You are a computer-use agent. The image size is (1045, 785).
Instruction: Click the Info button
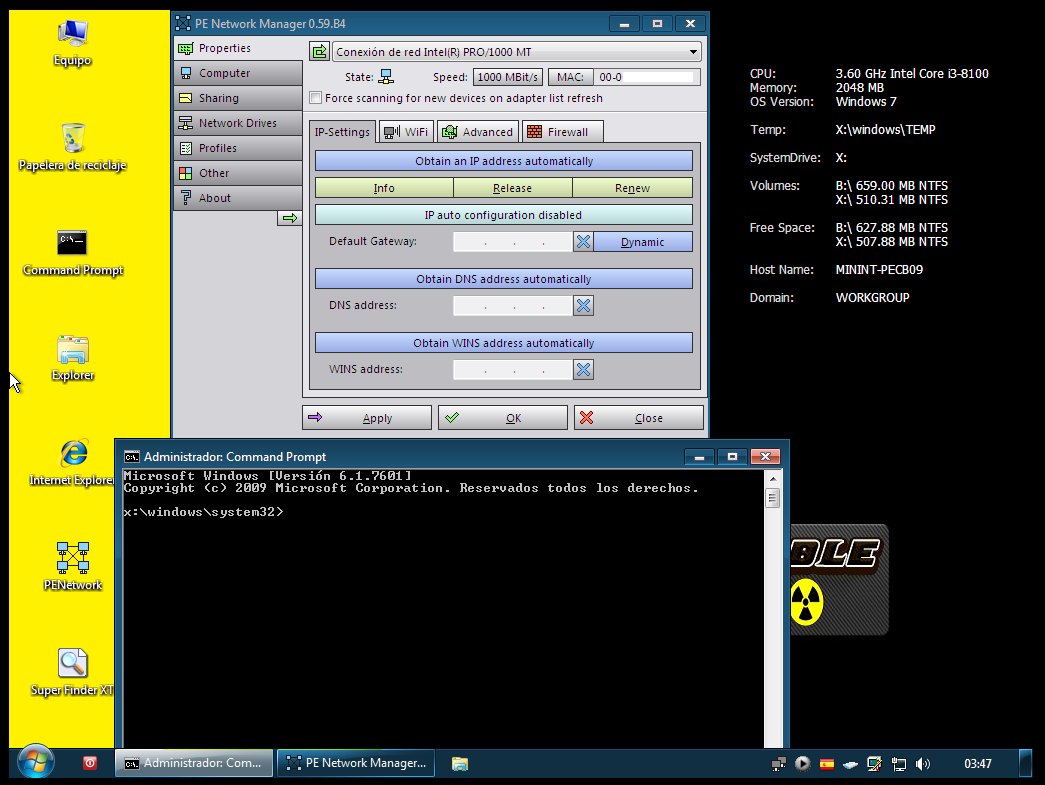[384, 188]
